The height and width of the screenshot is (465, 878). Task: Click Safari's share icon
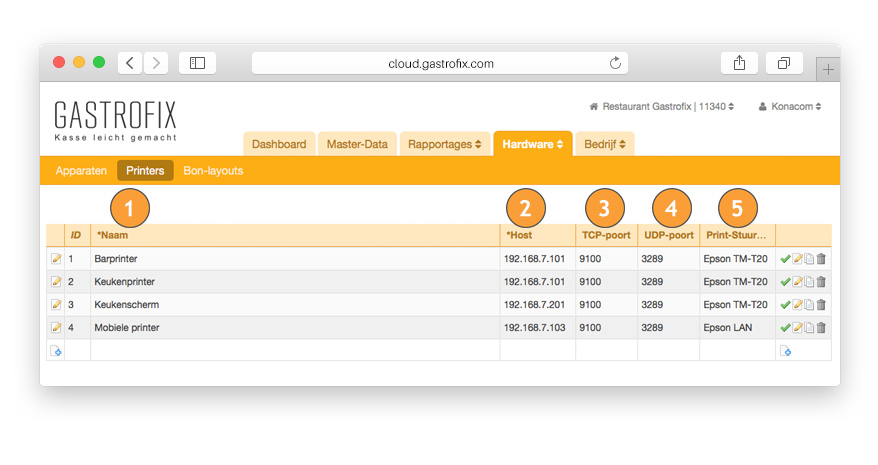(739, 63)
